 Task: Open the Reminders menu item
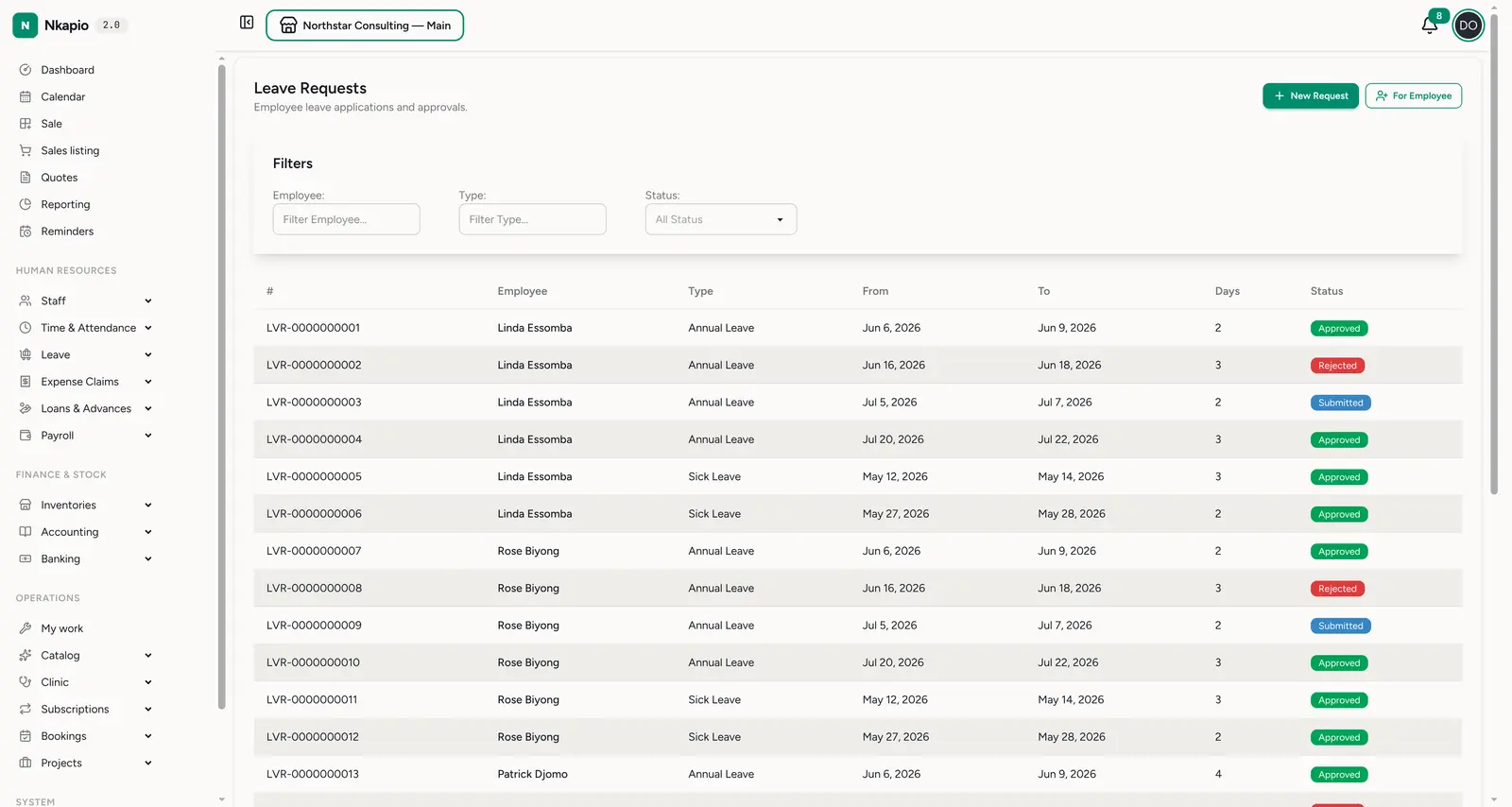point(67,232)
